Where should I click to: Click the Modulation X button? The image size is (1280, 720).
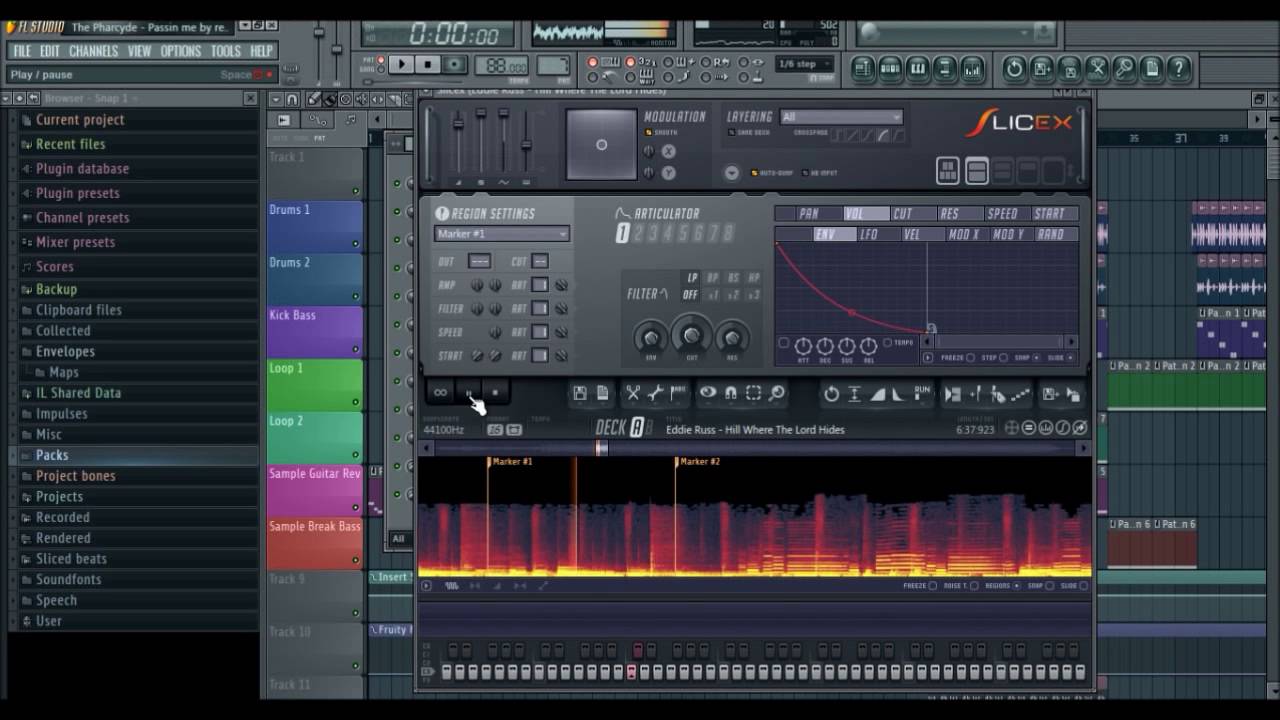pyautogui.click(x=668, y=151)
